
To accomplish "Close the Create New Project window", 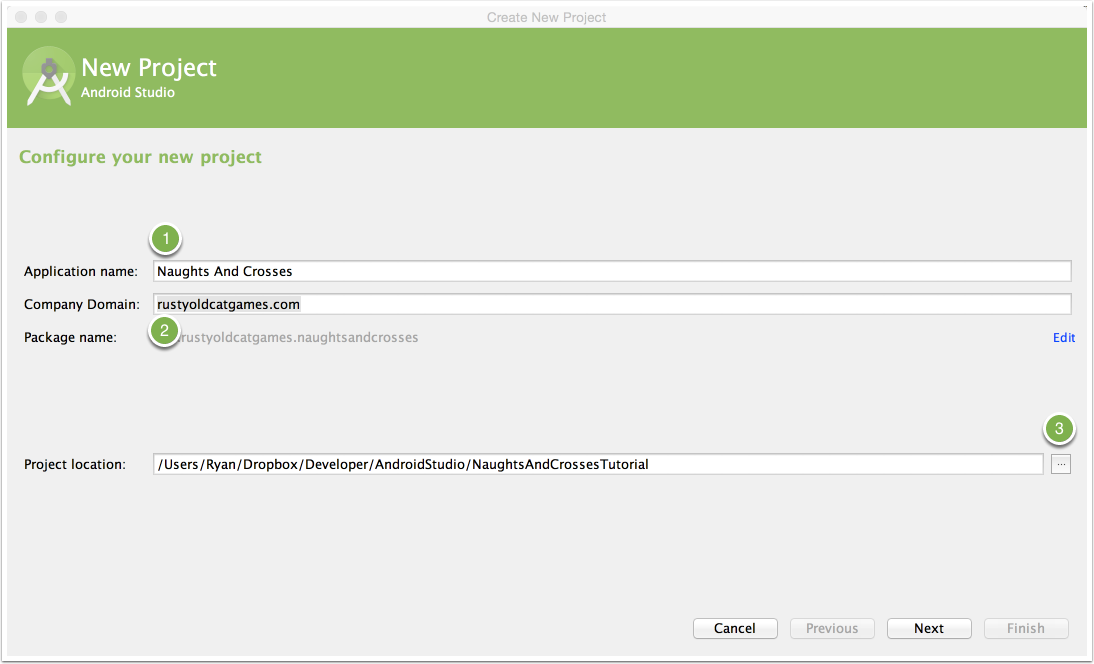I will tap(21, 17).
